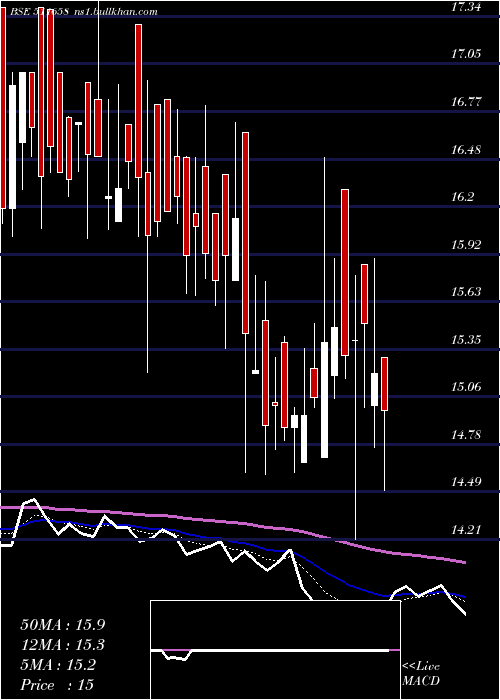This screenshot has width=500, height=700.
Task: Click the 16.48 price axis label
Action: pyautogui.click(x=466, y=150)
